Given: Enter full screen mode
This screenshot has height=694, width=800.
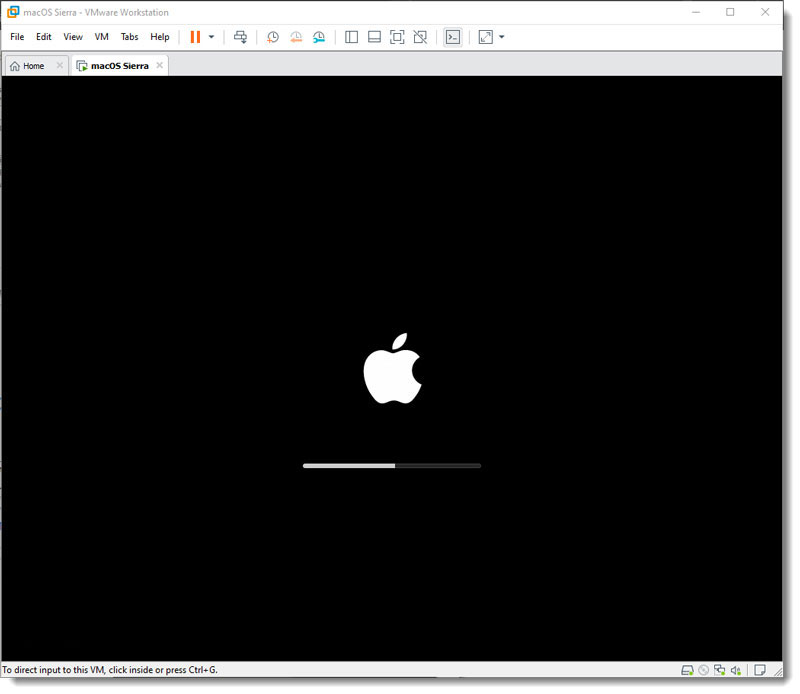Looking at the screenshot, I should click(397, 37).
